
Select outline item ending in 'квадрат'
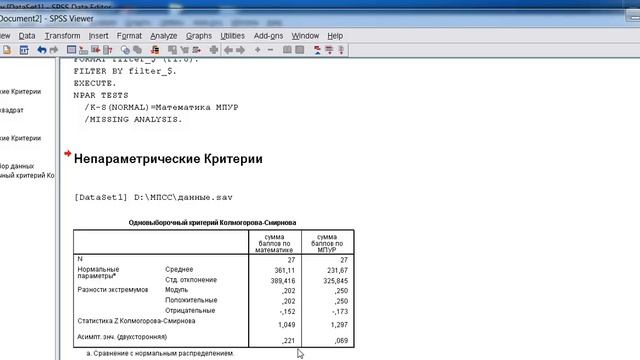(12, 110)
